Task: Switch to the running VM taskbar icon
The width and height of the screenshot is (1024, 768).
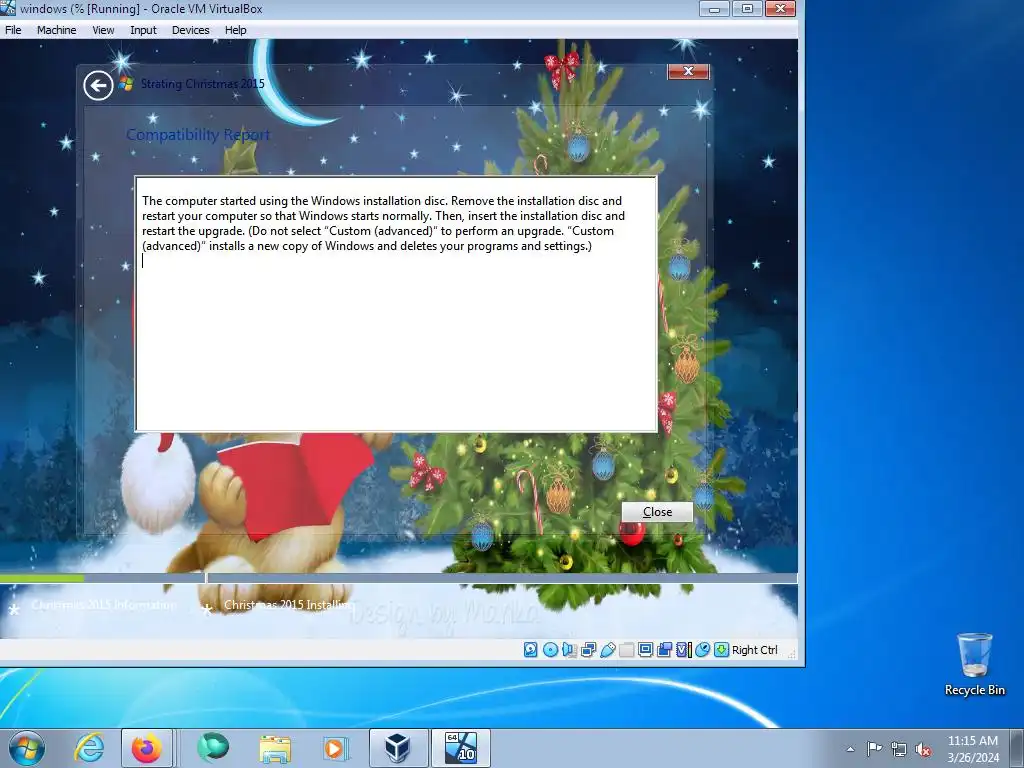Action: click(x=460, y=748)
